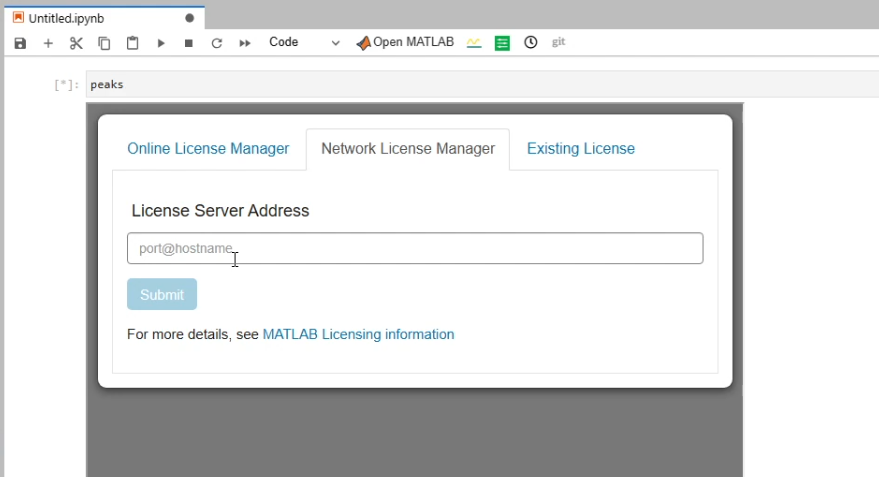Cut the selected cell with the scissors icon
Viewport: 879px width, 477px height.
point(76,43)
